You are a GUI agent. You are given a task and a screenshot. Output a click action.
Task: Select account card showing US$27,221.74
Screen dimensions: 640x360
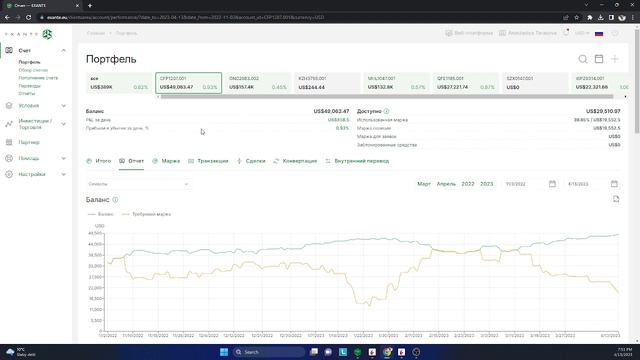point(466,83)
